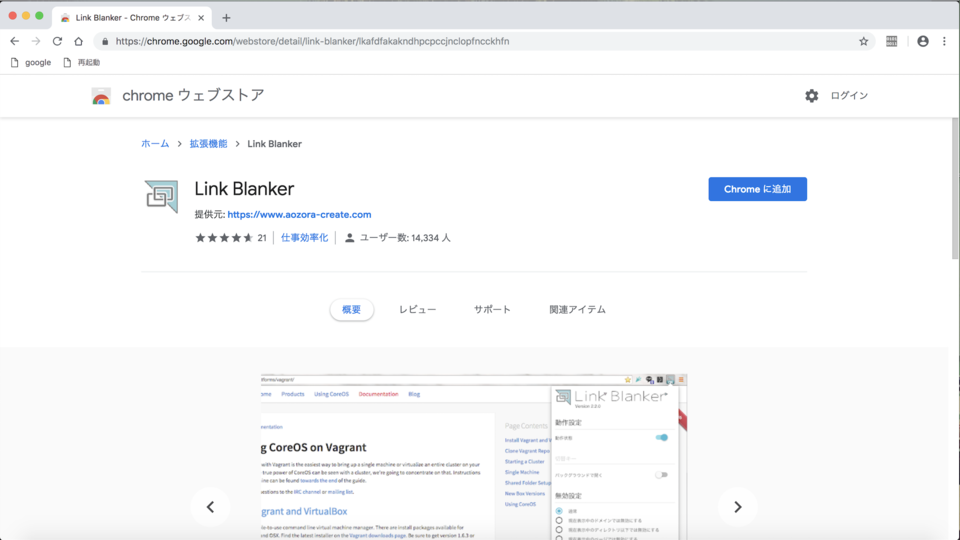Click the Link Blanker extension icon
This screenshot has height=540, width=960.
(x=161, y=197)
